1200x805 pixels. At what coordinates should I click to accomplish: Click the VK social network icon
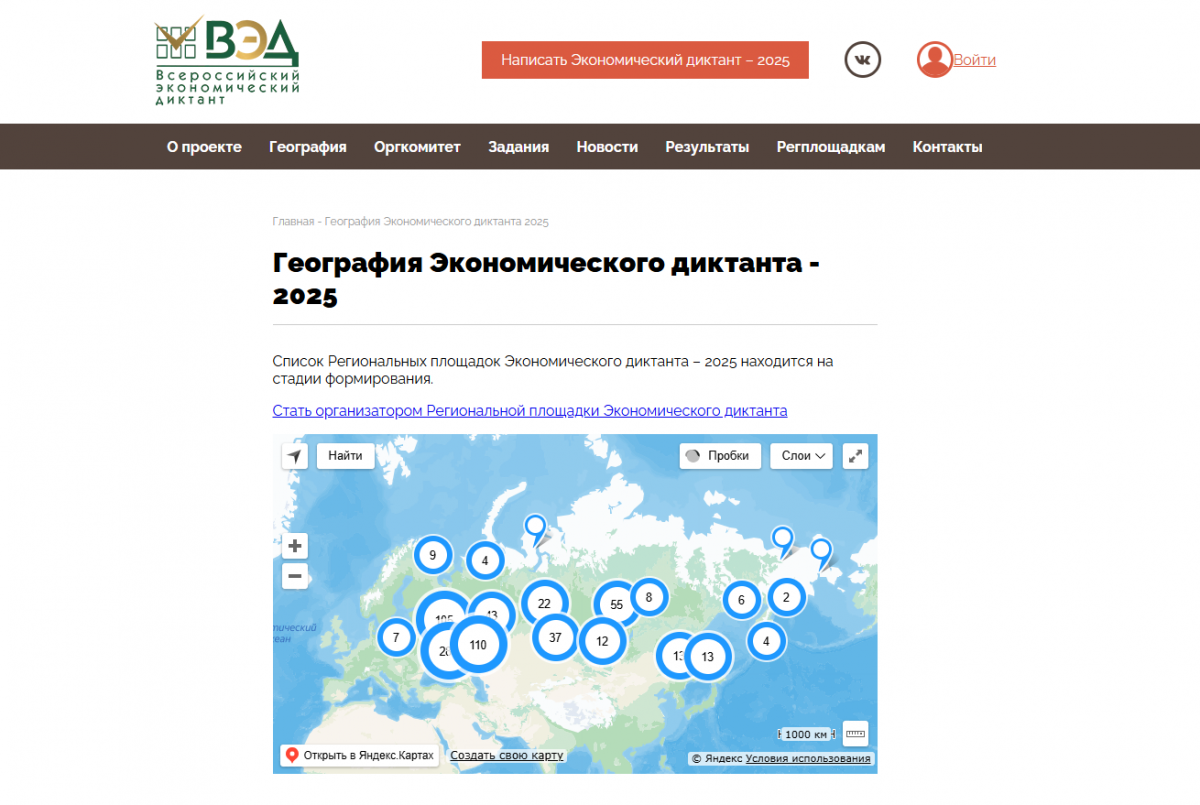[863, 60]
